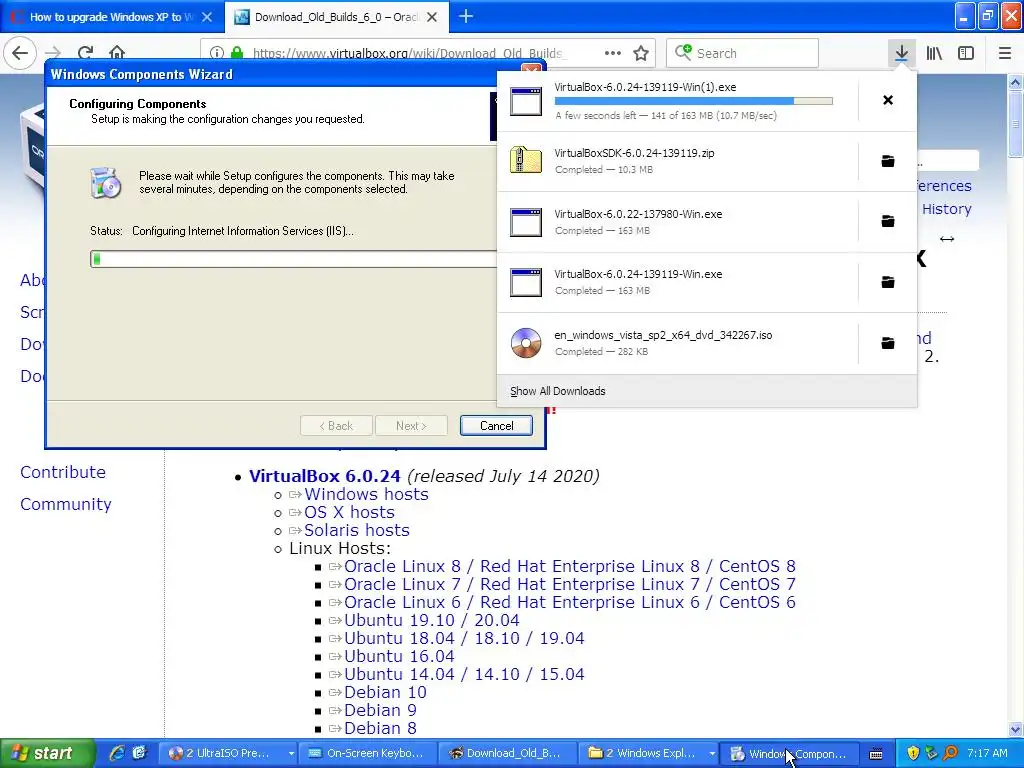Open the en_windows_vista_sp2_x64 iso download entry

click(x=677, y=343)
